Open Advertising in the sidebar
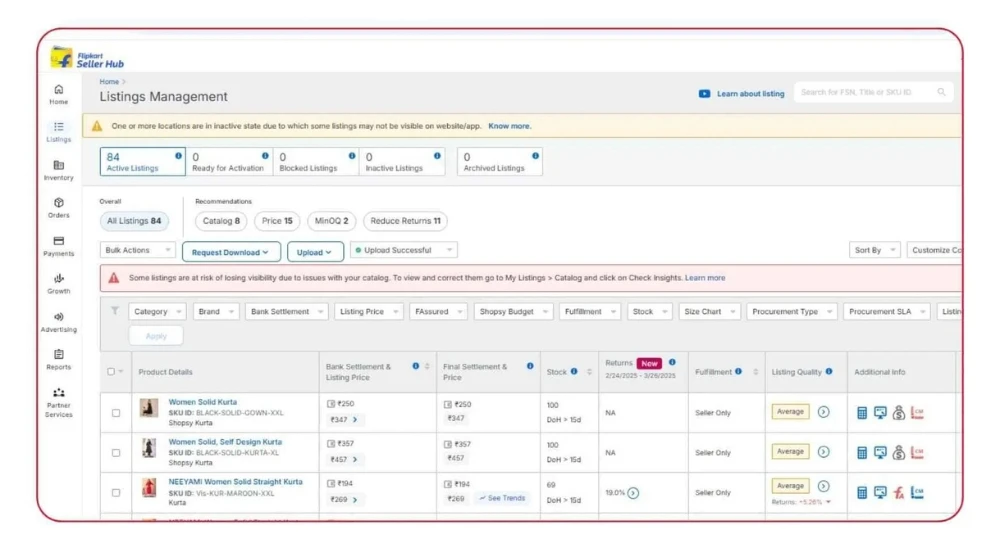 coord(59,322)
